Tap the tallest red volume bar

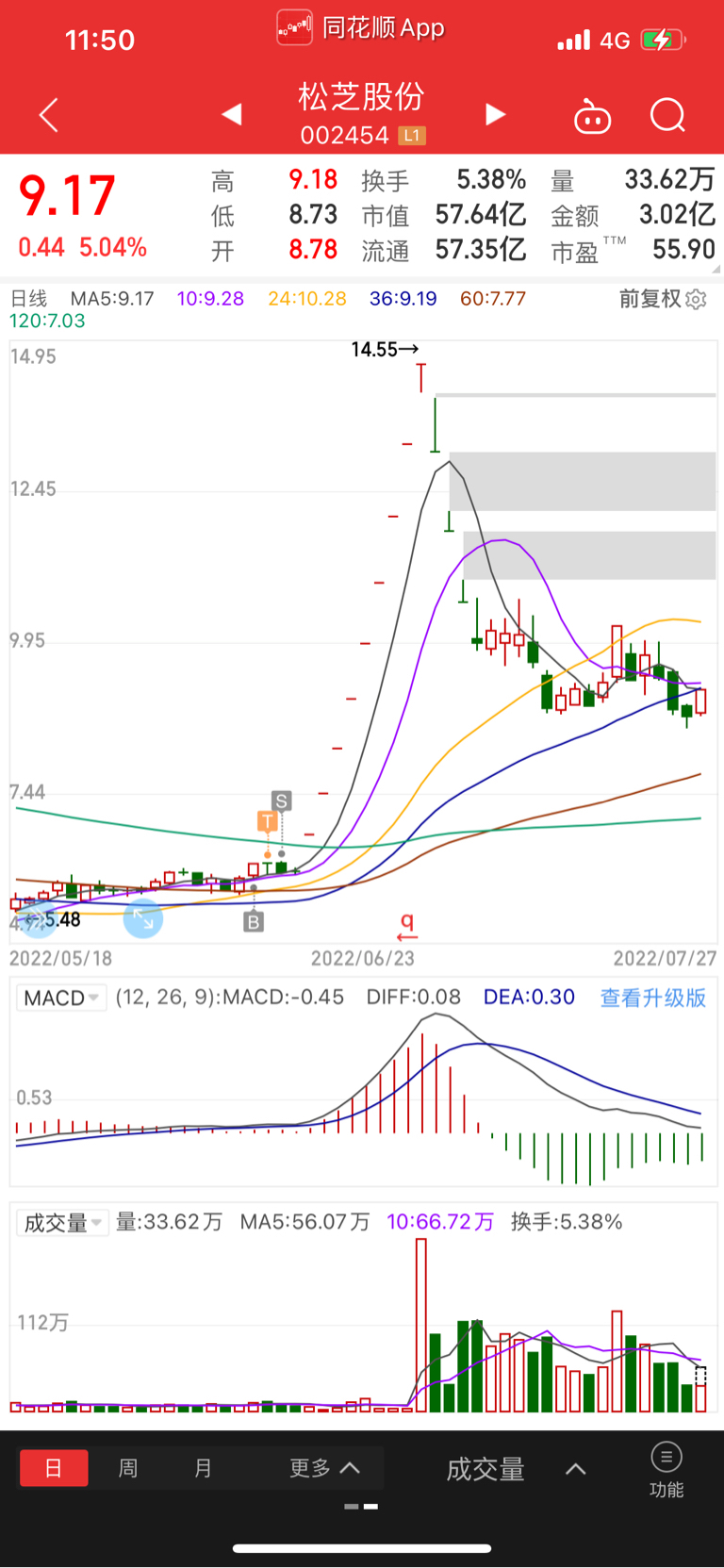coord(420,1325)
